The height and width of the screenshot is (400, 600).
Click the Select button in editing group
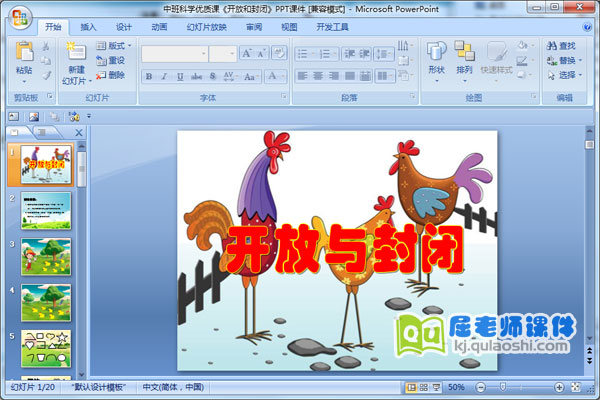(x=564, y=75)
